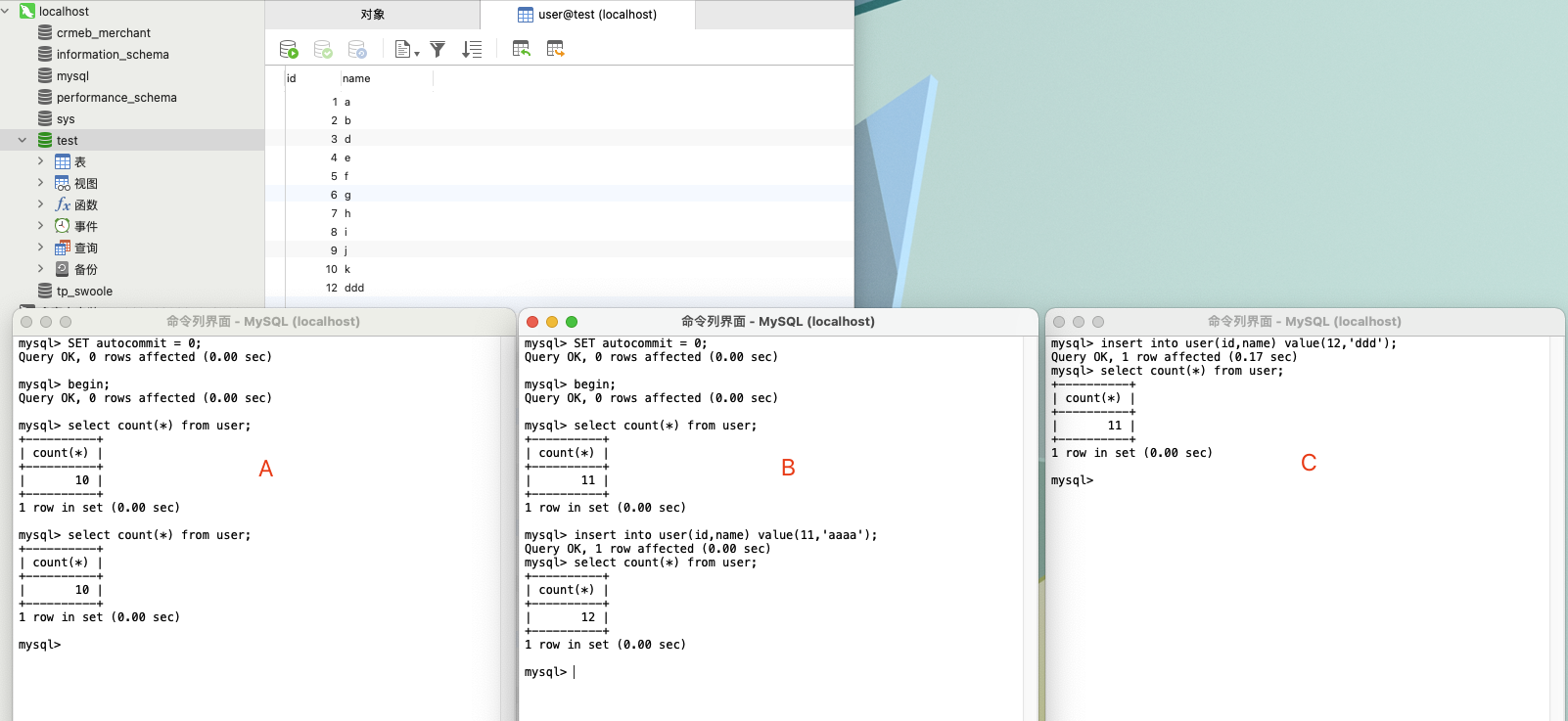Click the table icon on user@test tab

point(526,15)
